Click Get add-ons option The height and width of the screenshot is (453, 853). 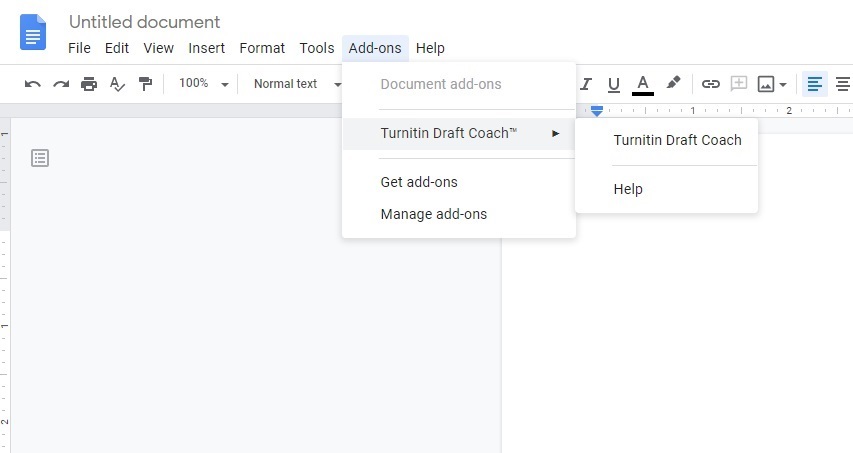[x=419, y=182]
